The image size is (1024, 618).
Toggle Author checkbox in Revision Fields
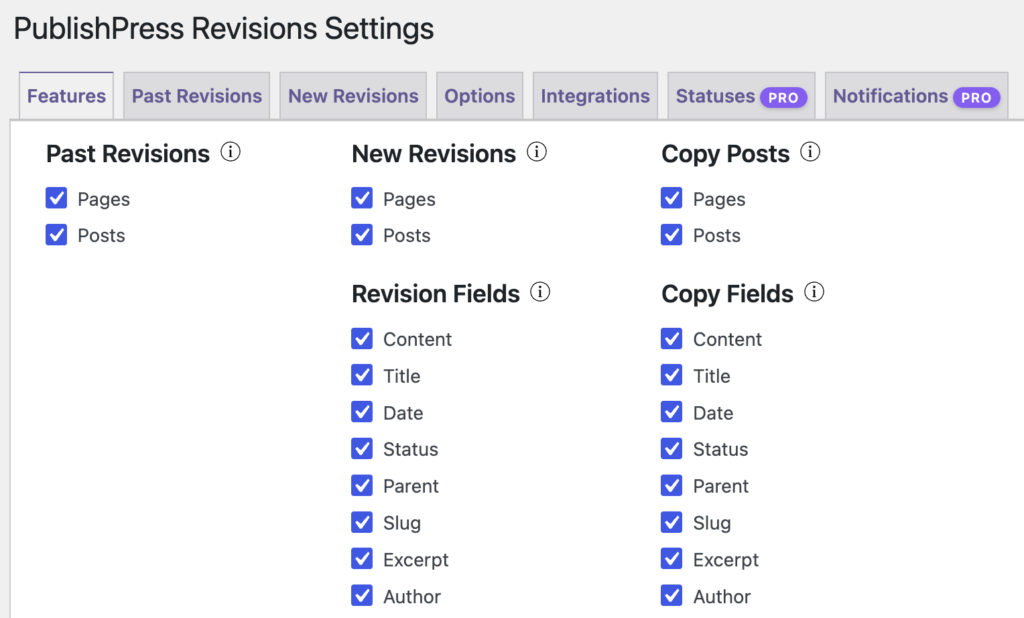362,595
